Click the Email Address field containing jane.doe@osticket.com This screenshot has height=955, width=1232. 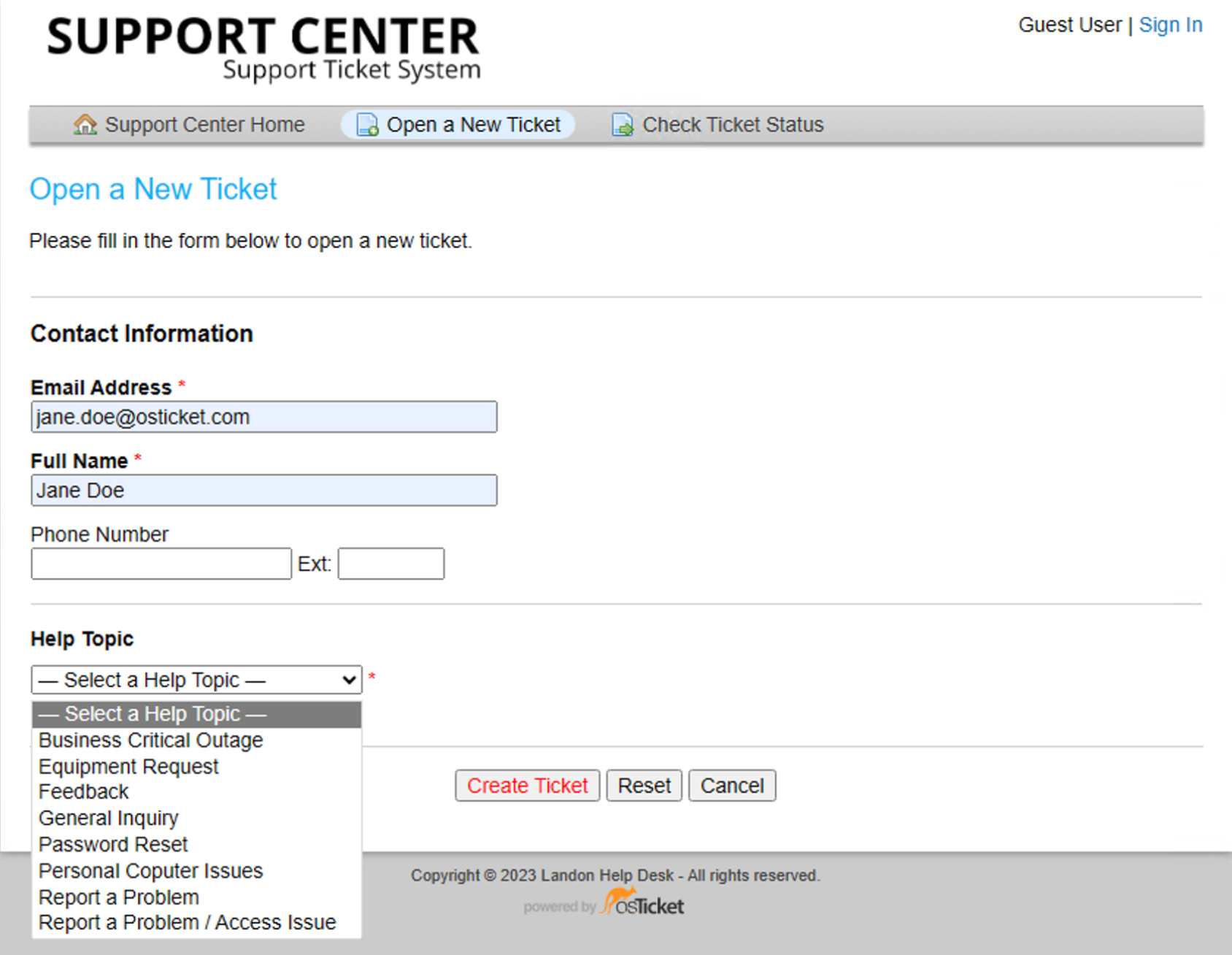point(263,416)
